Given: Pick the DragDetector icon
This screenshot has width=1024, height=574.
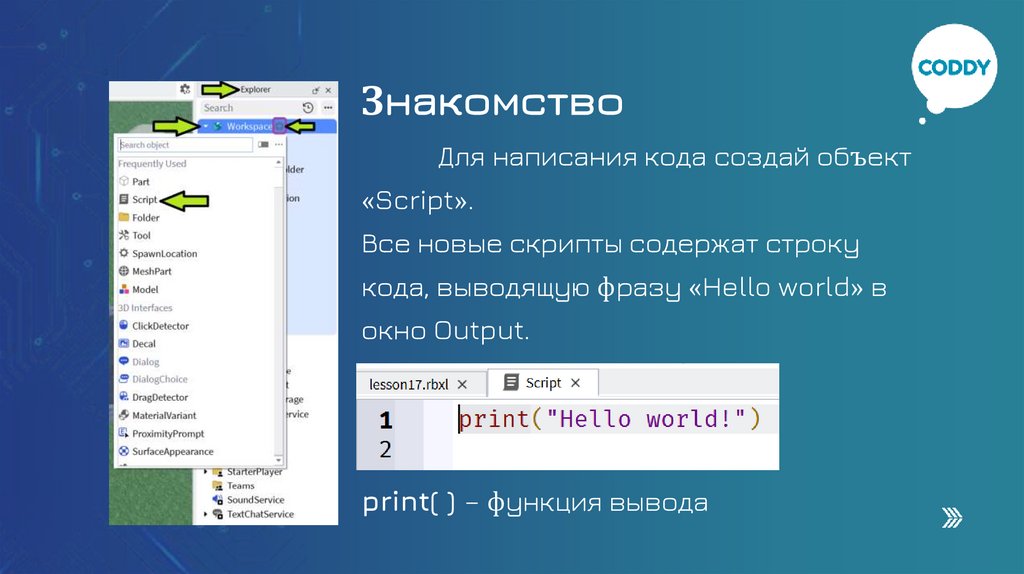Looking at the screenshot, I should point(124,397).
